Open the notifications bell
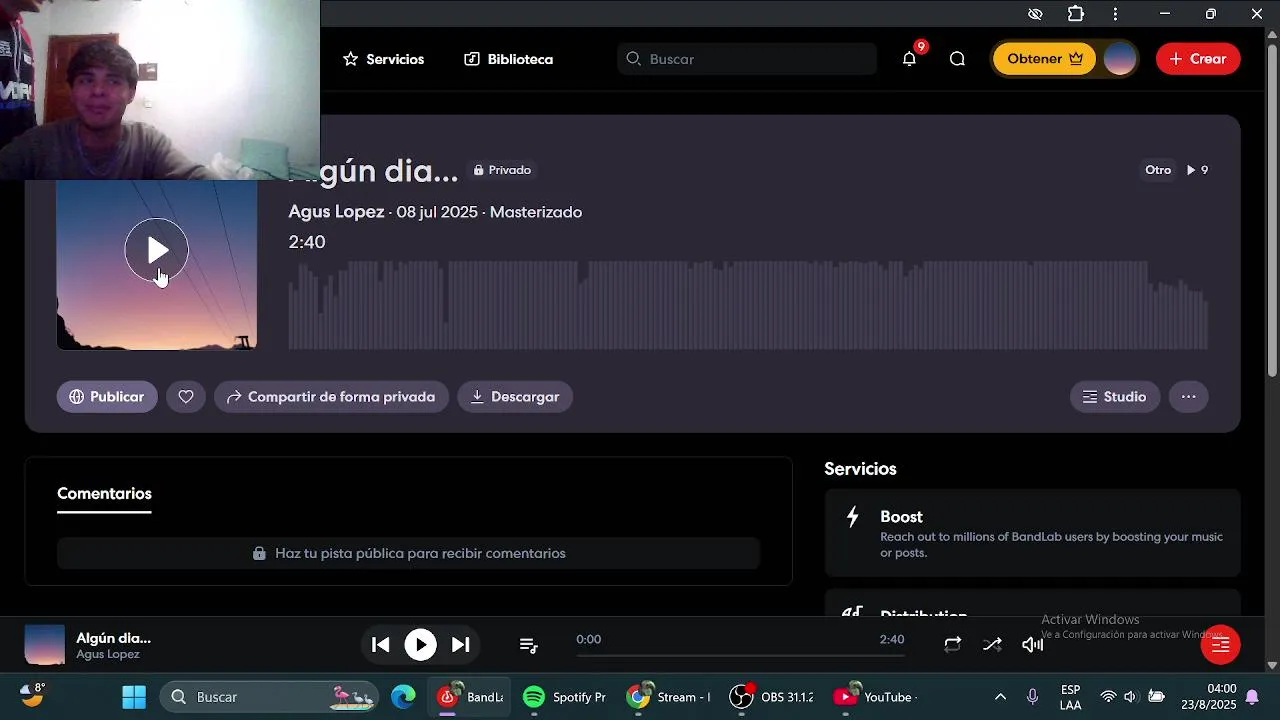Image resolution: width=1280 pixels, height=720 pixels. (909, 59)
